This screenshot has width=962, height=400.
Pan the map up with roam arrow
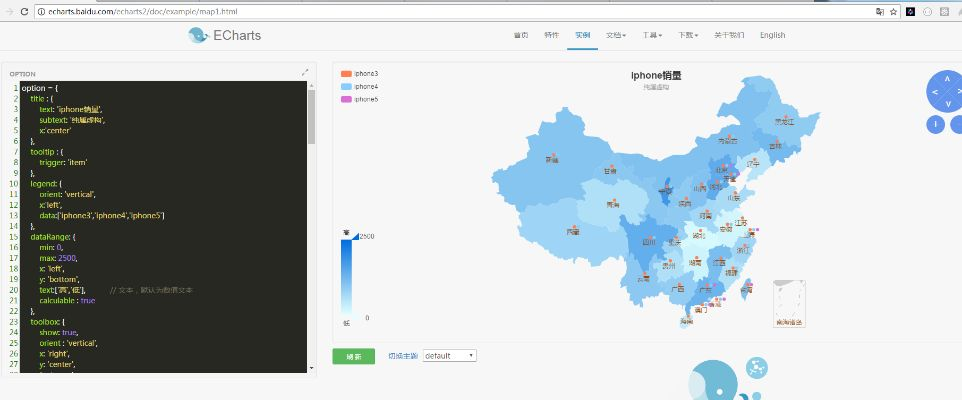click(x=946, y=78)
